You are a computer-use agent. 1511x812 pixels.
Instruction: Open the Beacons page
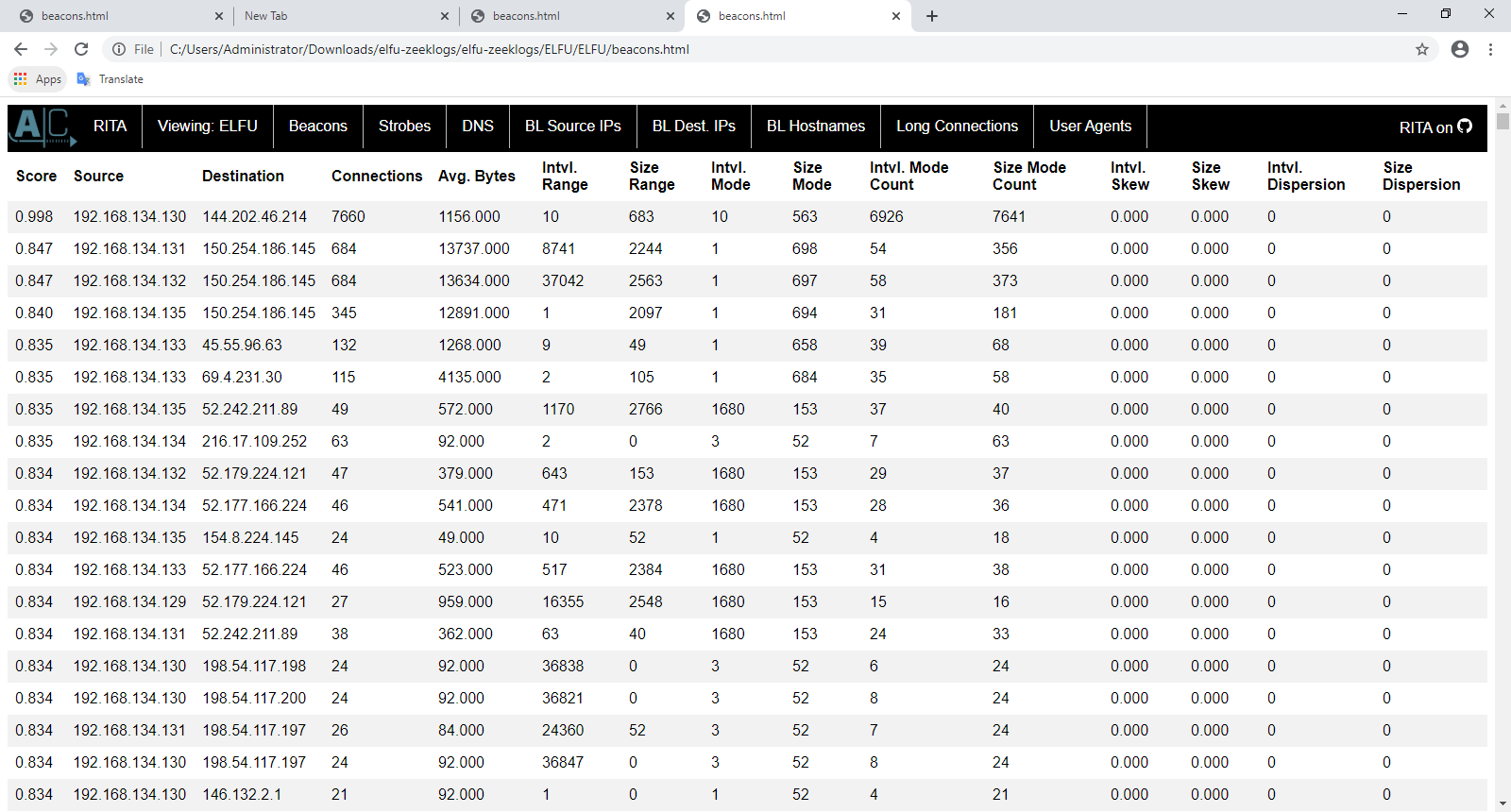point(318,127)
